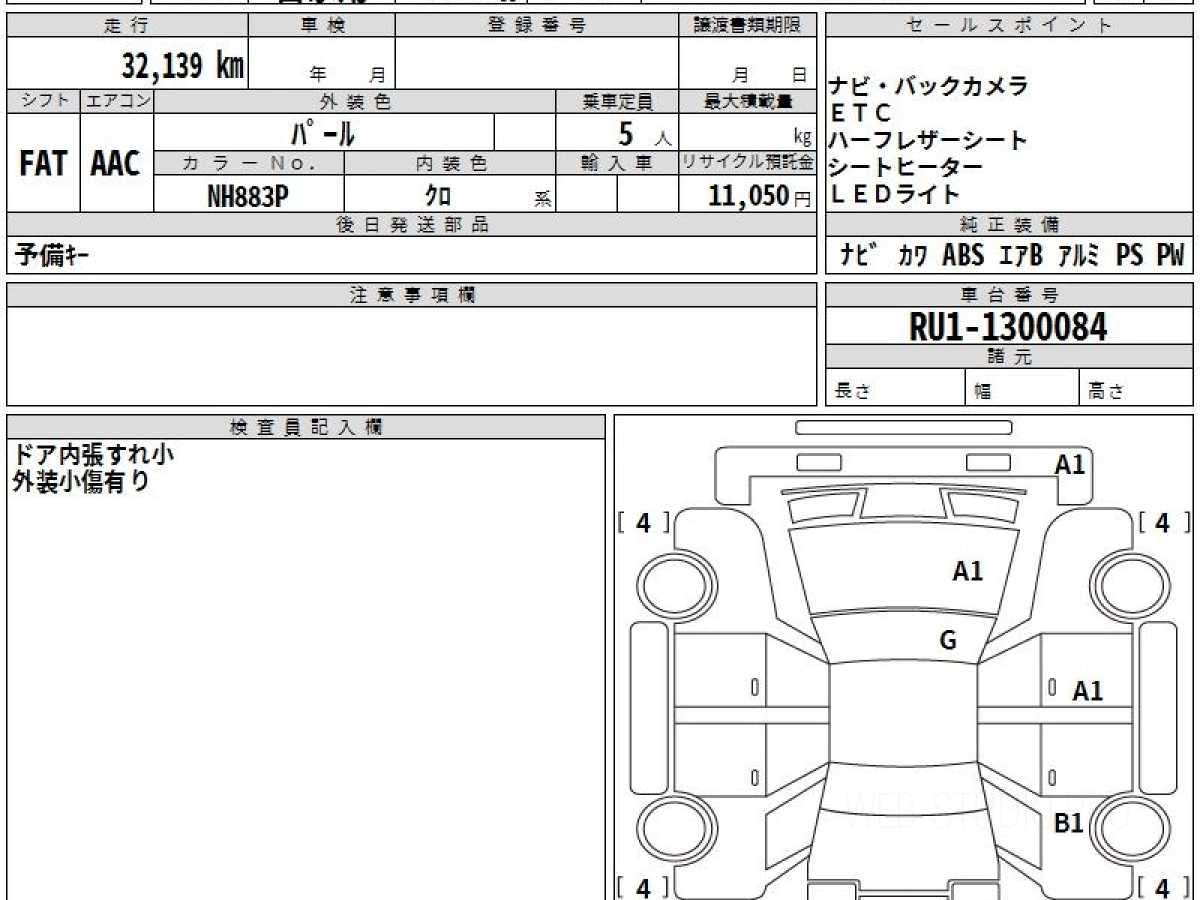The image size is (1200, 900).
Task: Select the リサイクル預託金 header
Action: 748,163
